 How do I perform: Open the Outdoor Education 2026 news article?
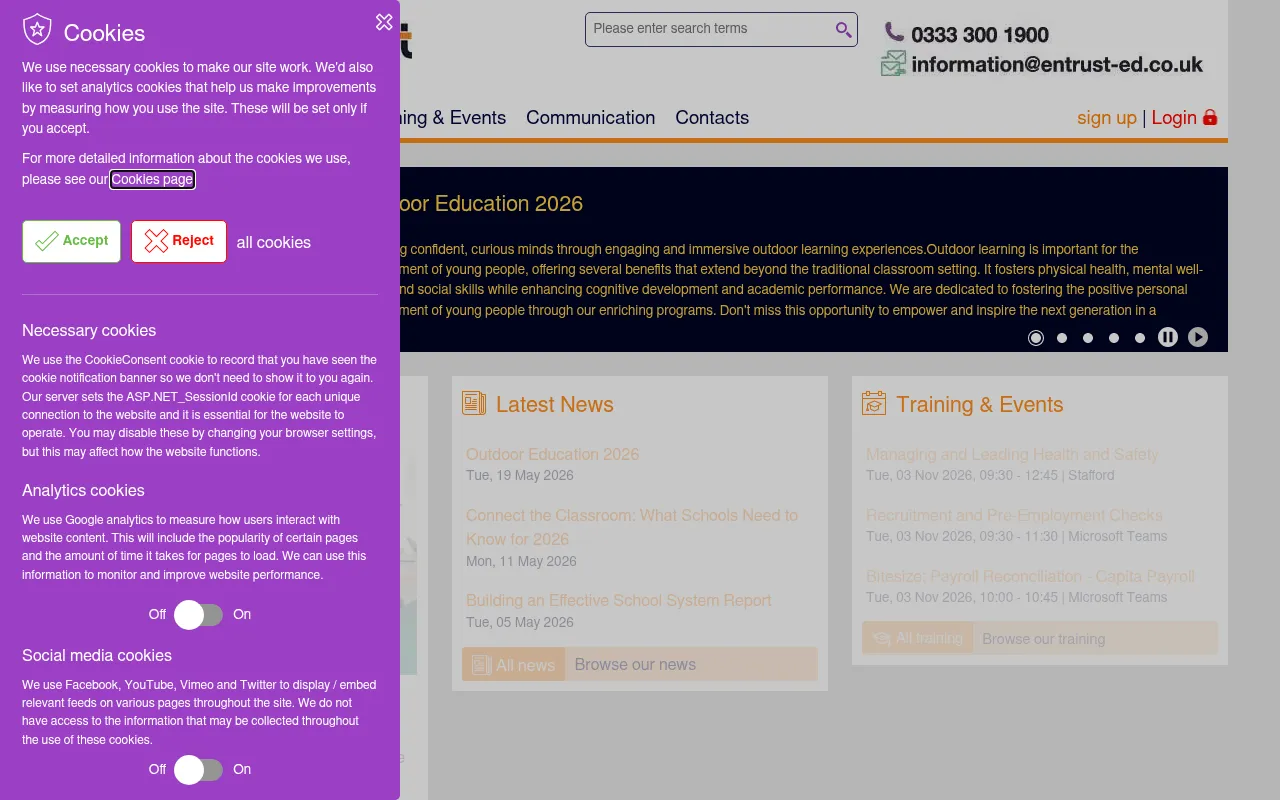(552, 454)
